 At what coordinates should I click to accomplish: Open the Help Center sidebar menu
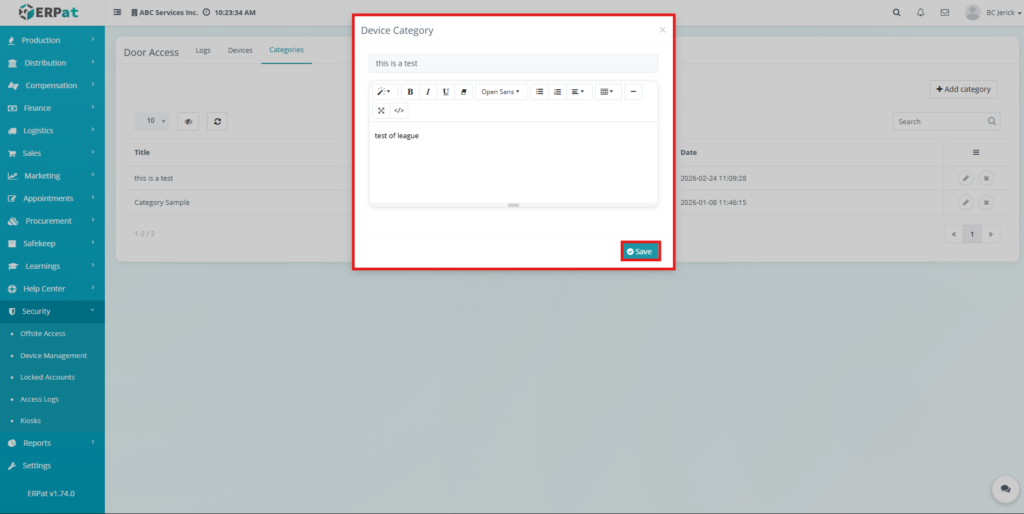point(52,289)
